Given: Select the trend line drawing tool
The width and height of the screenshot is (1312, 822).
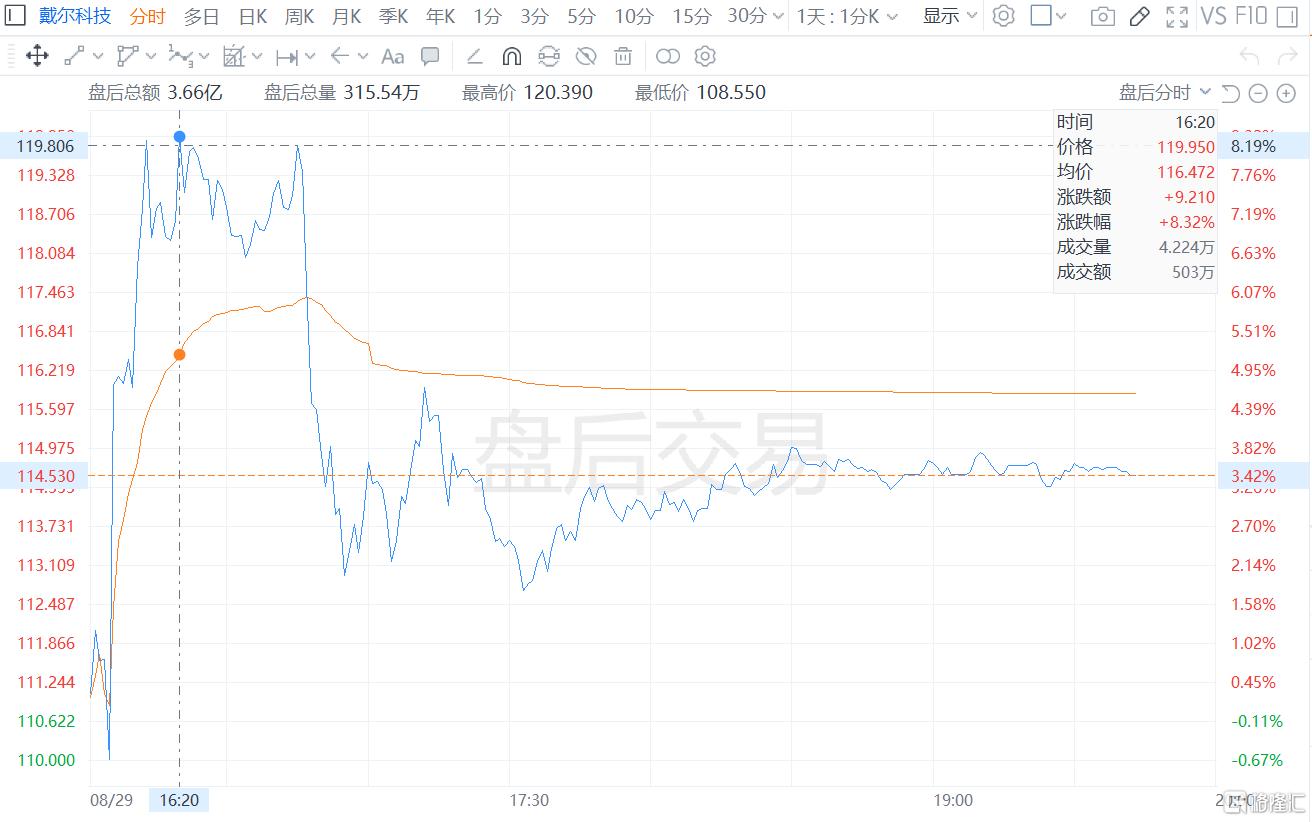Looking at the screenshot, I should click(x=74, y=56).
